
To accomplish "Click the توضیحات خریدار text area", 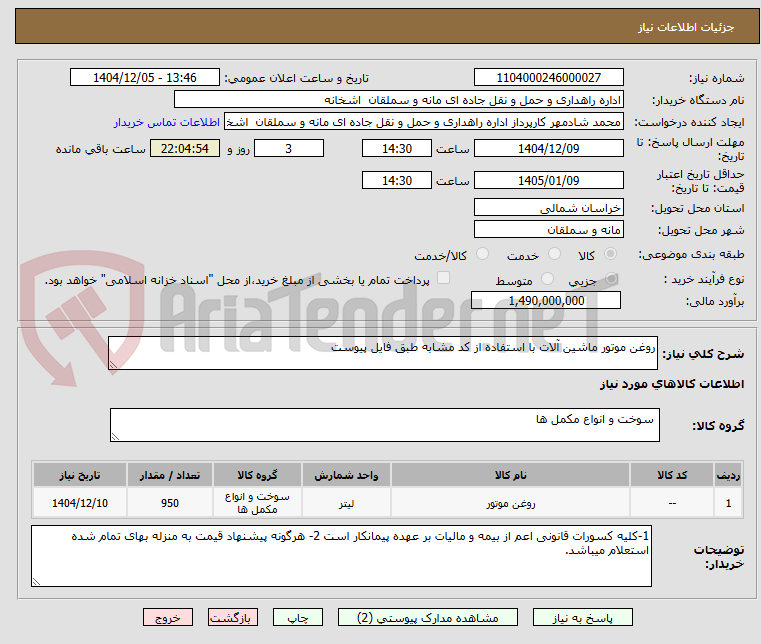I will [341, 556].
